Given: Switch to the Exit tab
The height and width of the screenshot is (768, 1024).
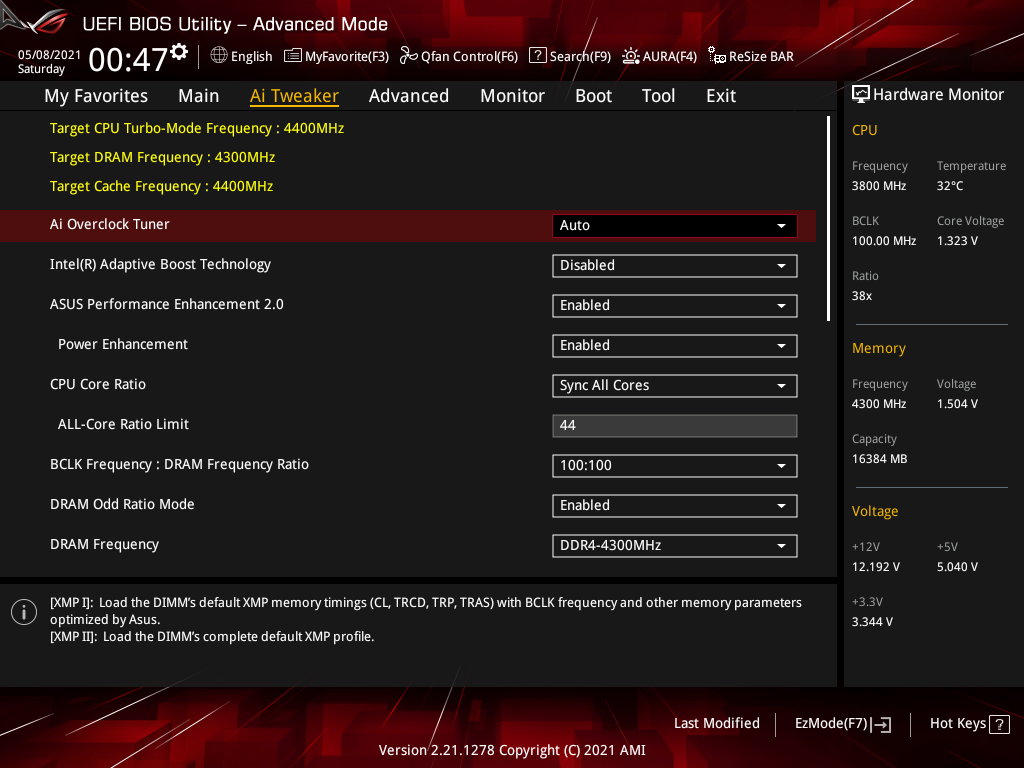Looking at the screenshot, I should tap(721, 96).
